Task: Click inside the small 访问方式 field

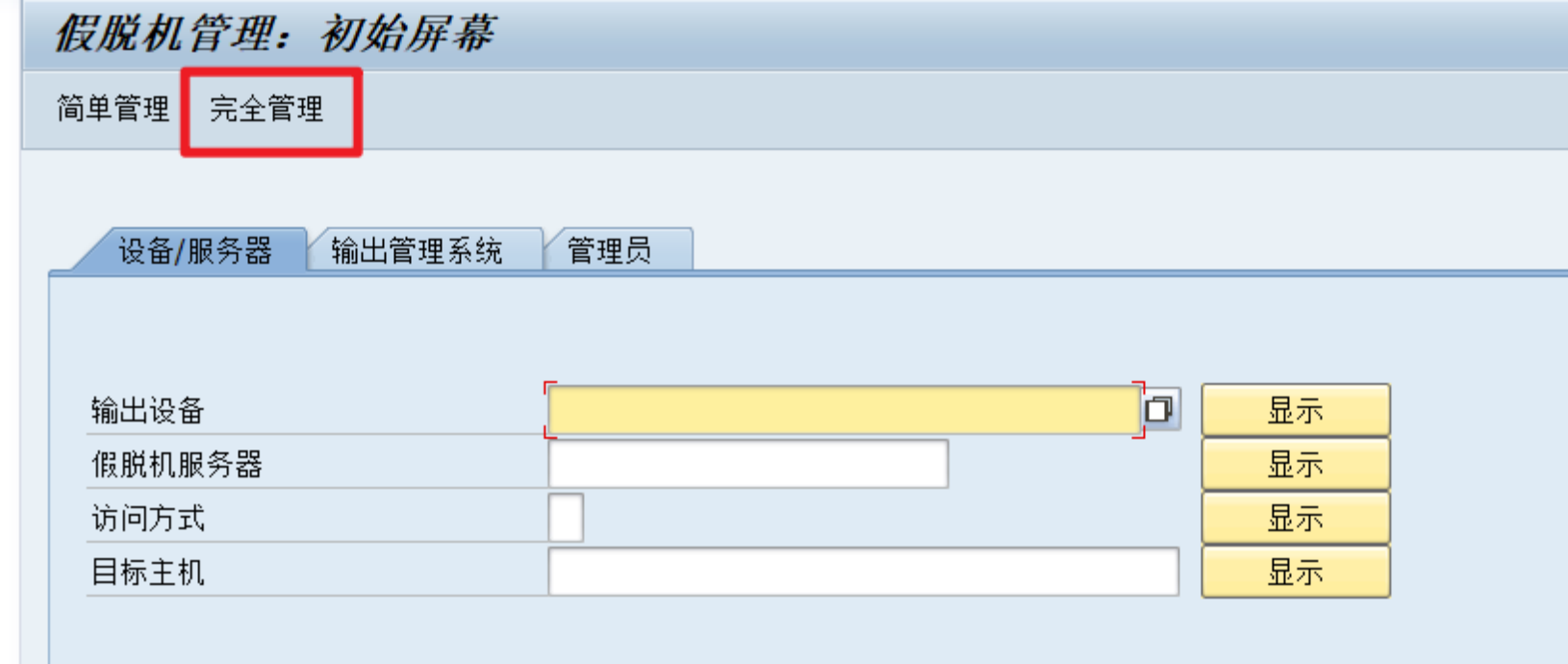Action: pos(566,518)
